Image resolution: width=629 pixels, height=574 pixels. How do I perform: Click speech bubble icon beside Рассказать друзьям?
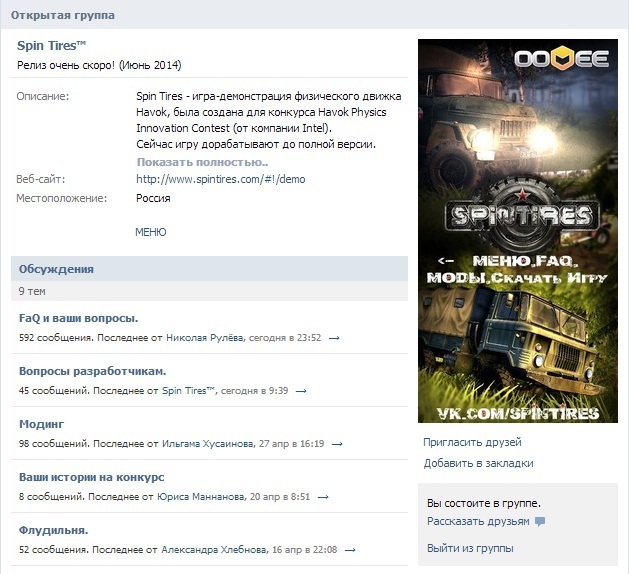coord(540,521)
